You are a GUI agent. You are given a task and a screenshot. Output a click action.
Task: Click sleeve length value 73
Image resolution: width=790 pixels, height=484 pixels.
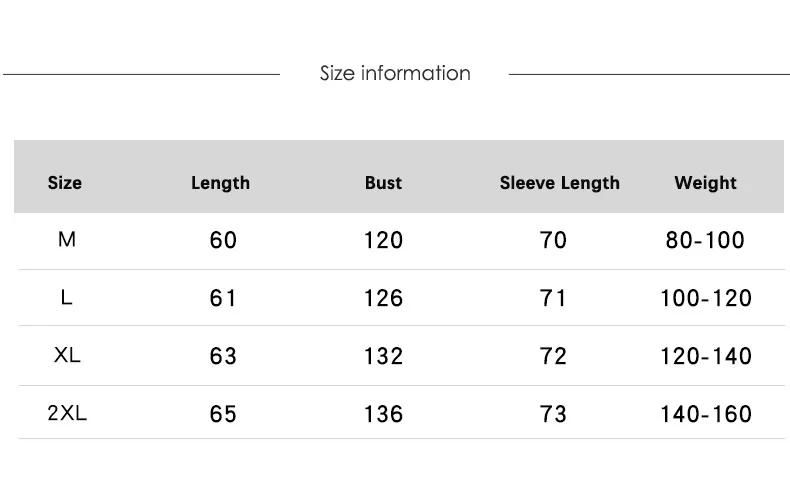[x=553, y=414]
